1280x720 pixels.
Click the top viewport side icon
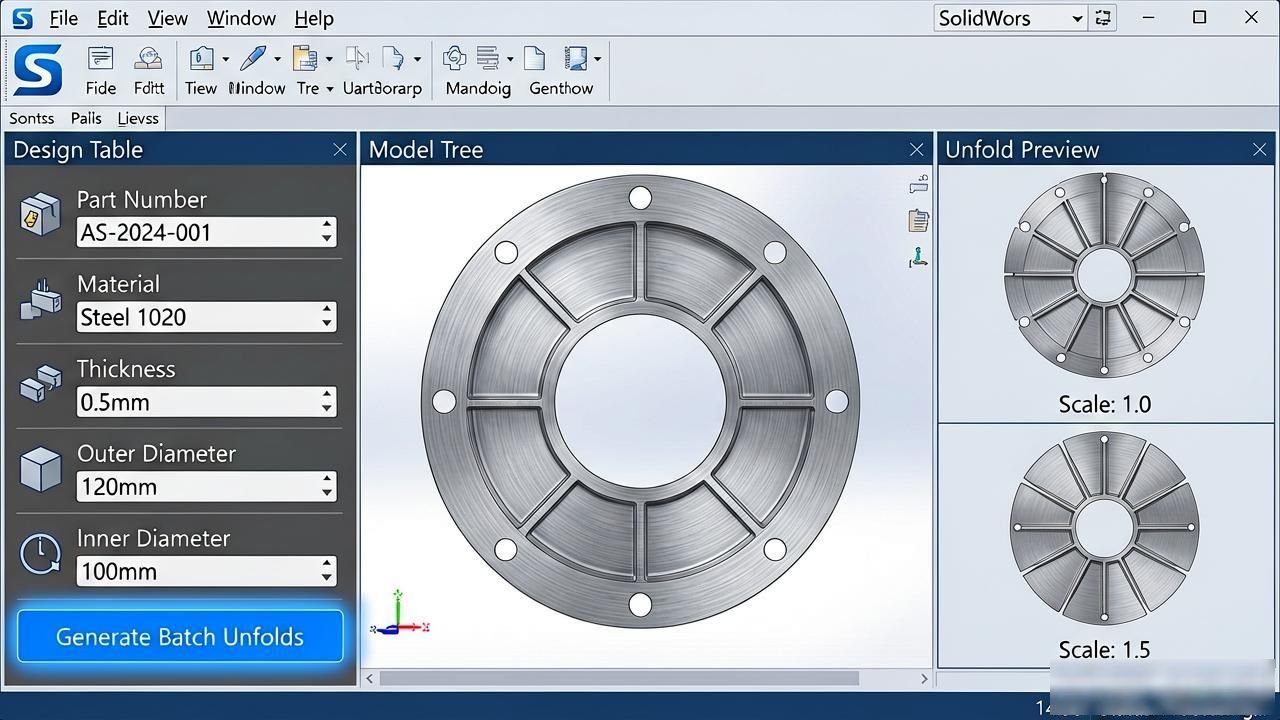coord(918,184)
